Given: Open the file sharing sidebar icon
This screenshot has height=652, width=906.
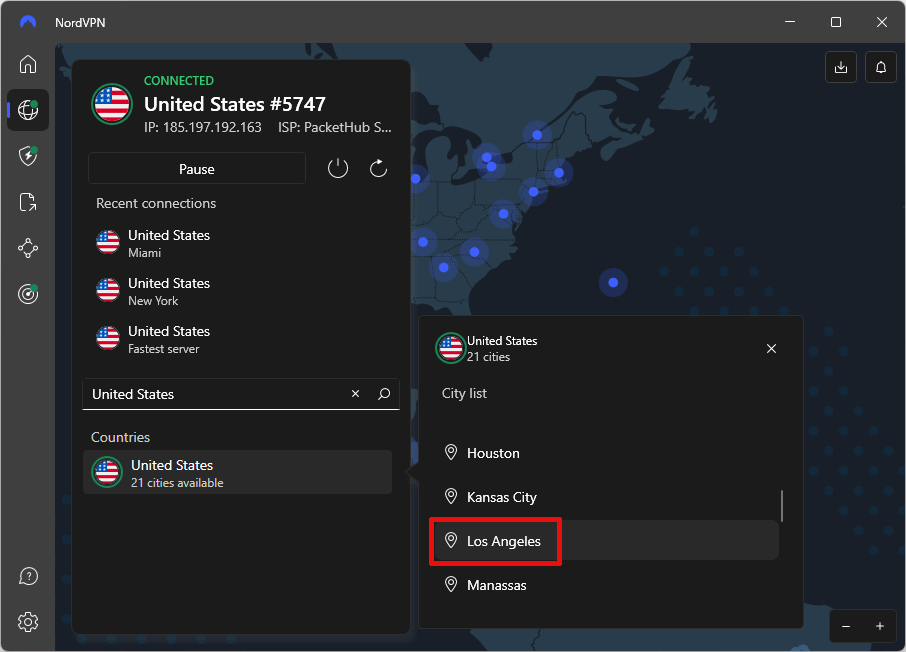Looking at the screenshot, I should 28,202.
